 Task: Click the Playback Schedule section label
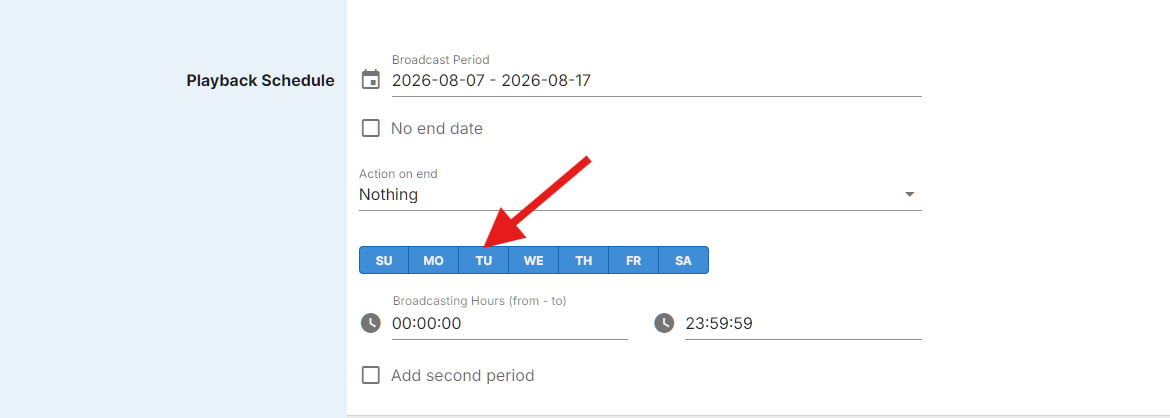click(x=260, y=81)
